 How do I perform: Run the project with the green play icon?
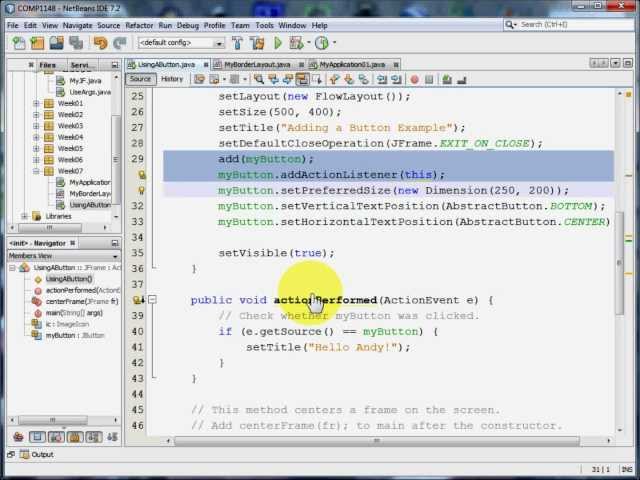[278, 43]
